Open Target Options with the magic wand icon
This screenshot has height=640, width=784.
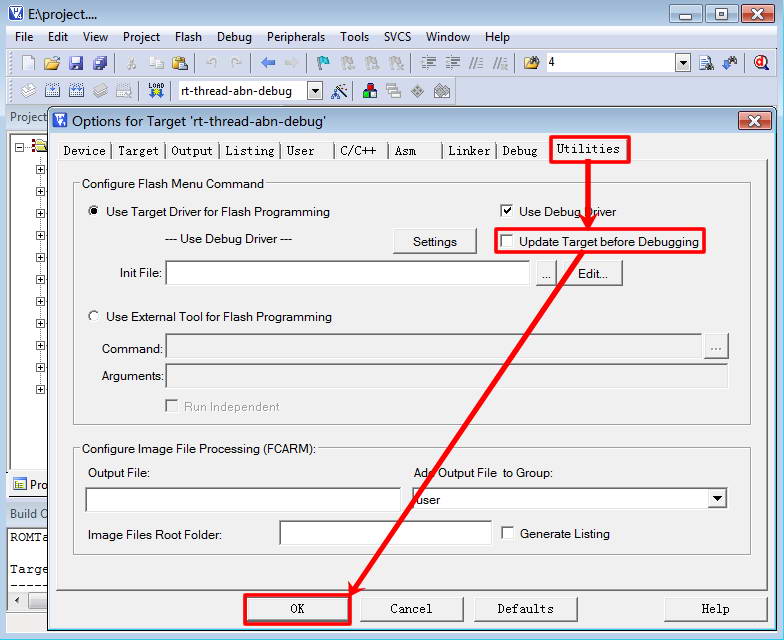point(340,91)
